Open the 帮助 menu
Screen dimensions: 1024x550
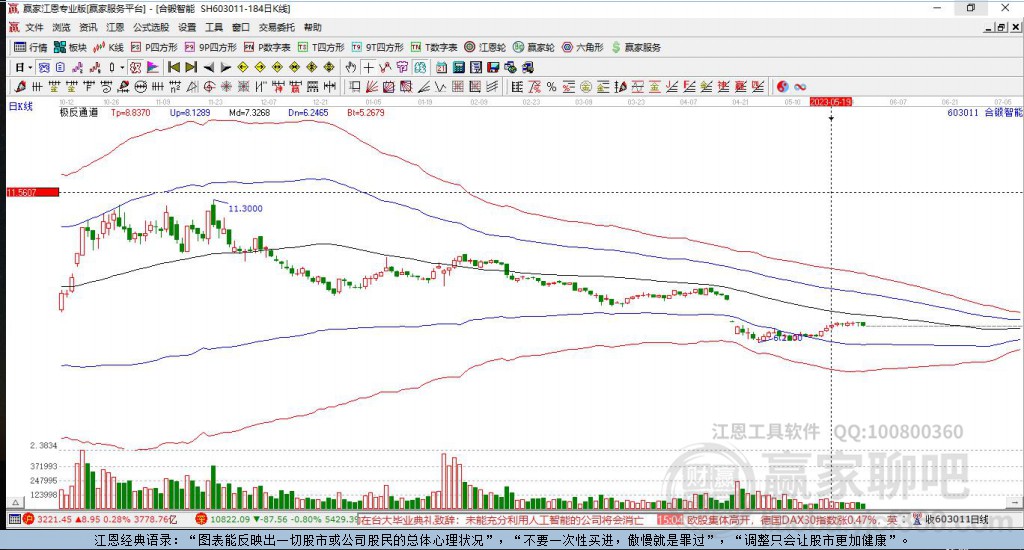313,27
